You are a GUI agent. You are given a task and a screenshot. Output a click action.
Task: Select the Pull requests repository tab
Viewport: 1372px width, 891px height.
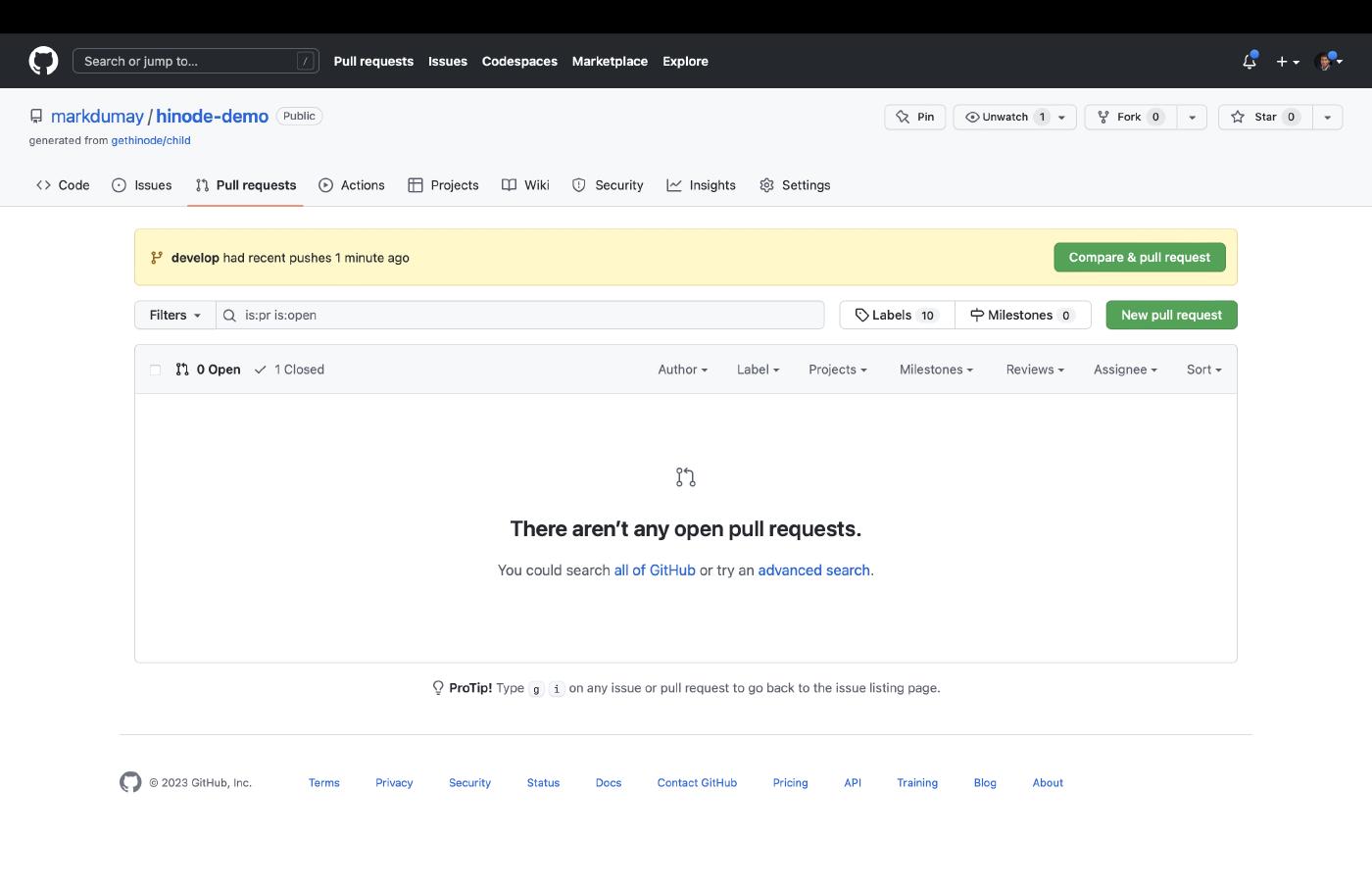tap(245, 185)
